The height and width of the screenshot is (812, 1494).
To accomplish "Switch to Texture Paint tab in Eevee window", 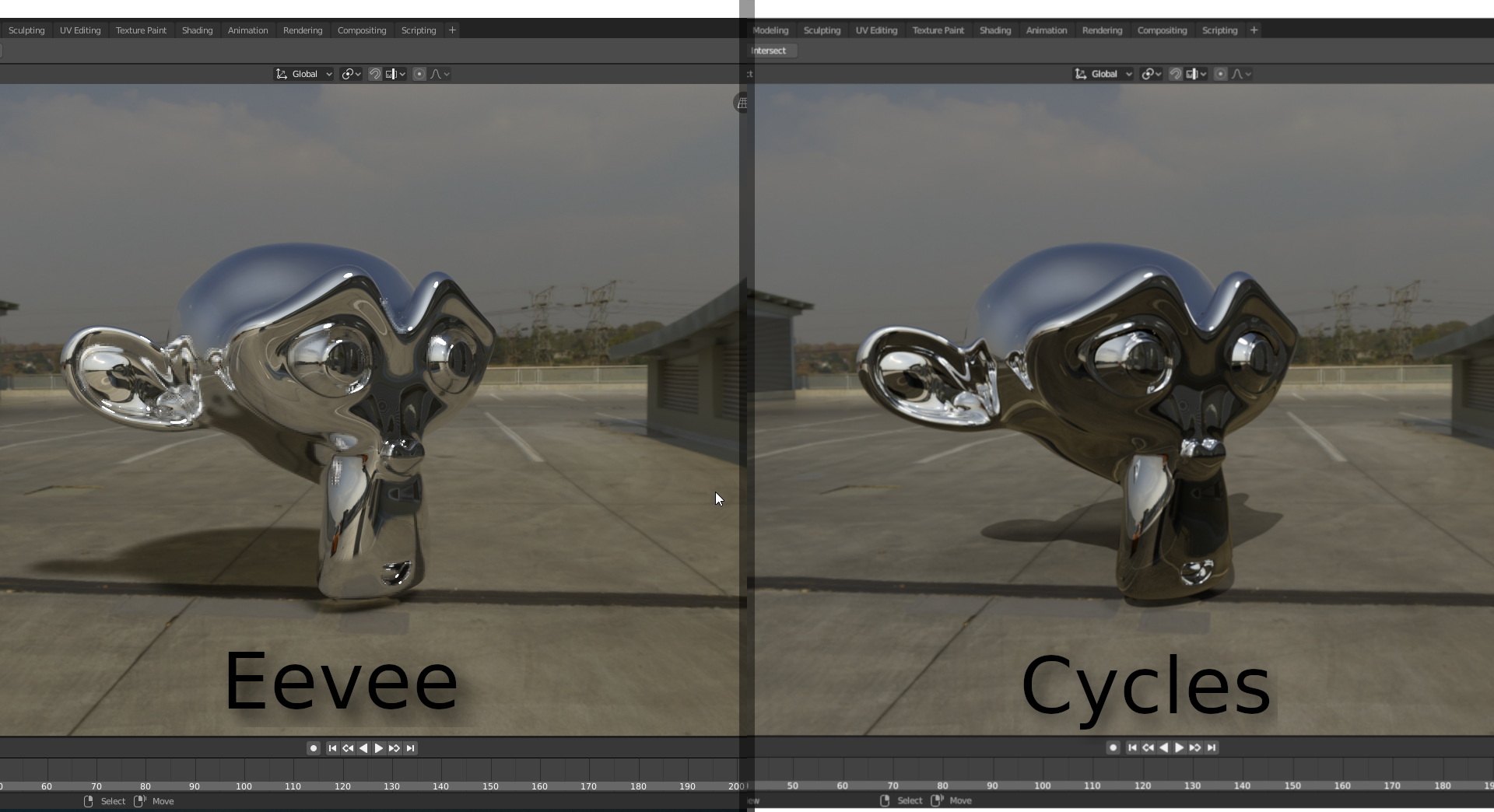I will pos(141,30).
